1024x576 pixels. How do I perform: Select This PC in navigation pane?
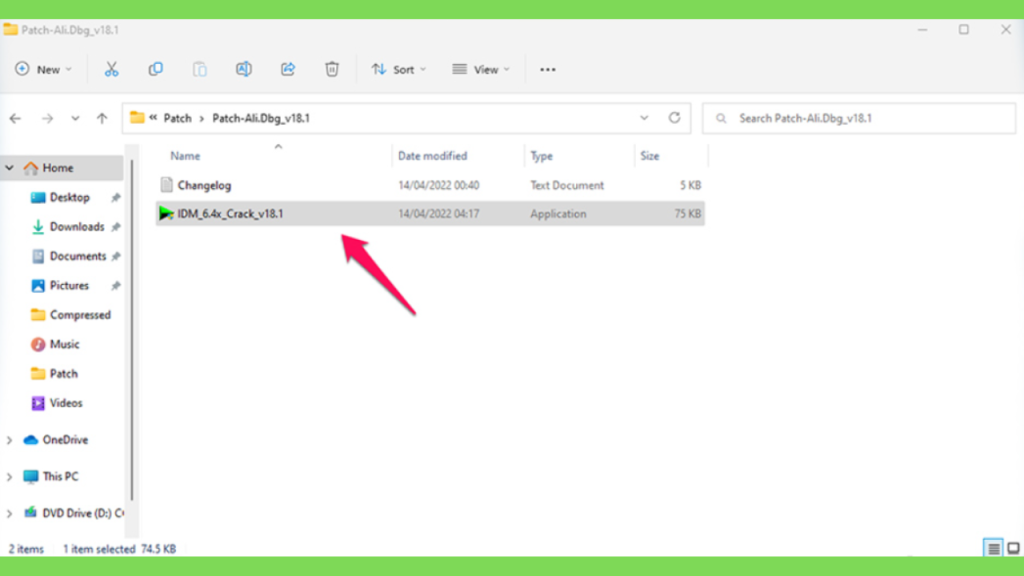point(60,477)
